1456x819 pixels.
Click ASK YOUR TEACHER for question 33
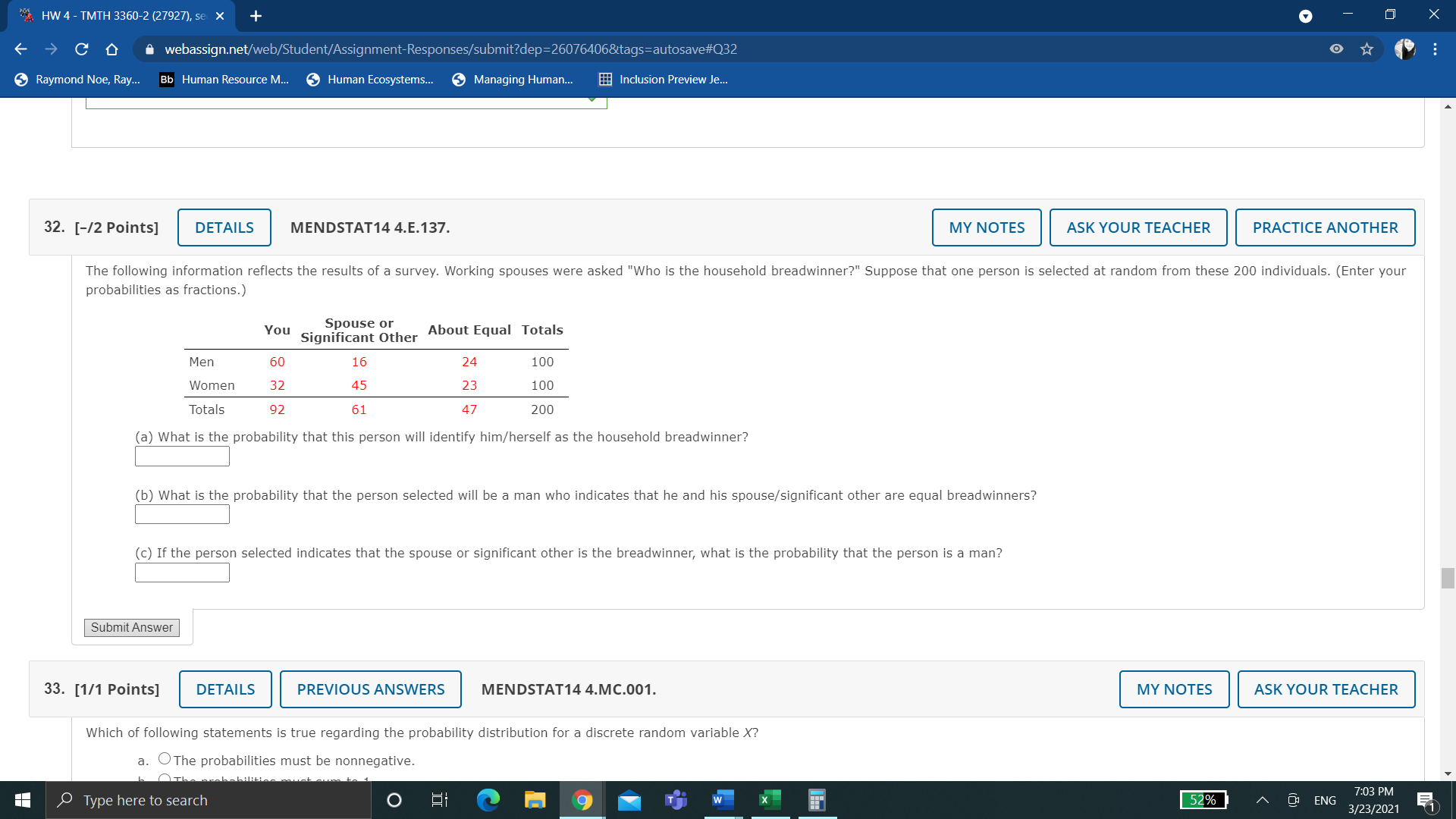coord(1326,688)
